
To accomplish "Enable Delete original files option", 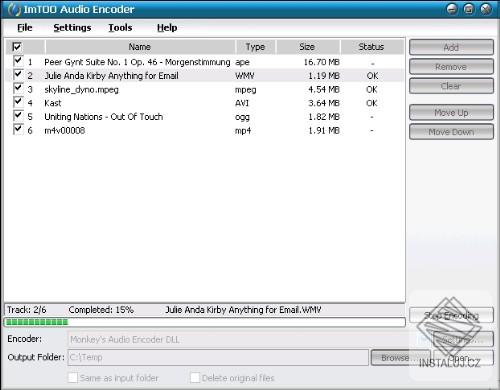I will tap(195, 378).
